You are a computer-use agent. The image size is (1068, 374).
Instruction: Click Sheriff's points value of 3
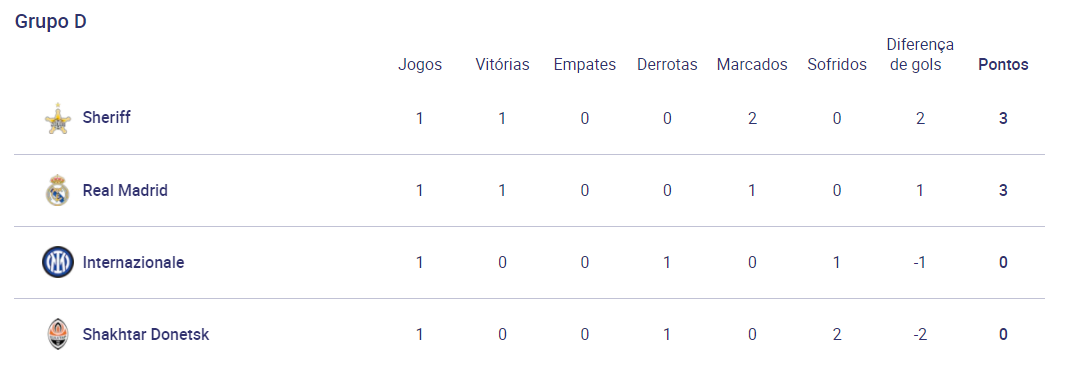pos(1003,119)
